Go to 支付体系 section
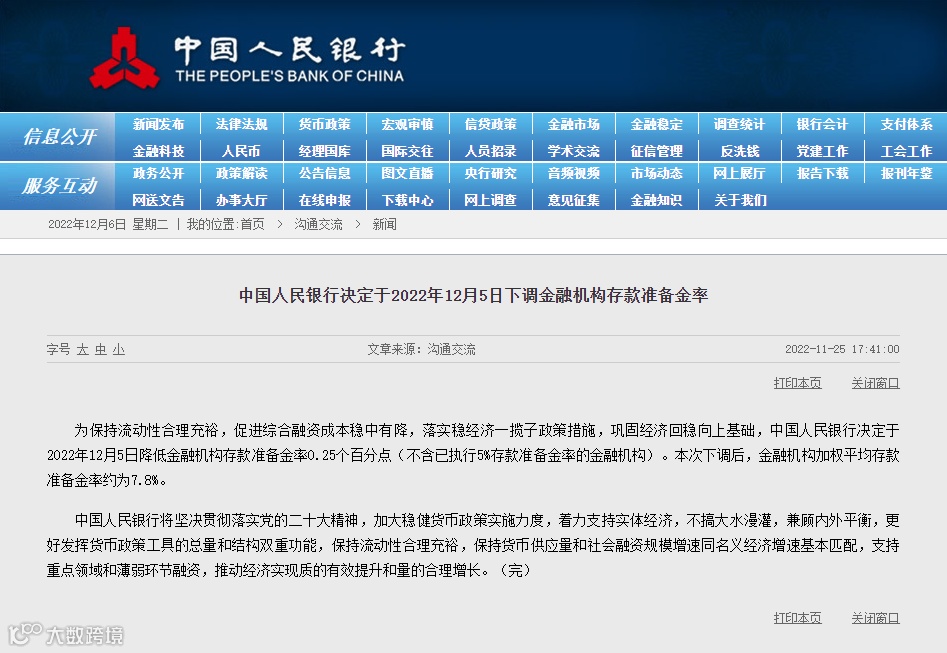 (906, 124)
